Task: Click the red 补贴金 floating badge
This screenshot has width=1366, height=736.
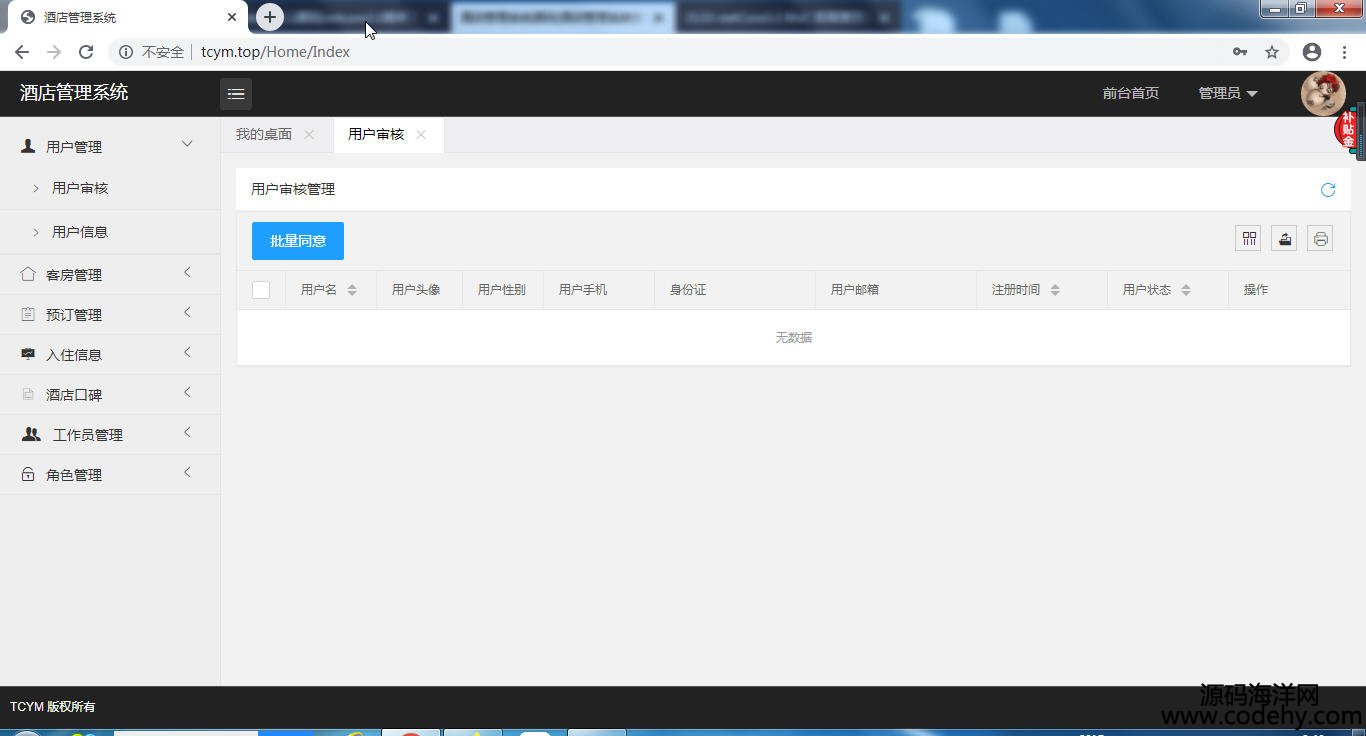Action: 1347,130
